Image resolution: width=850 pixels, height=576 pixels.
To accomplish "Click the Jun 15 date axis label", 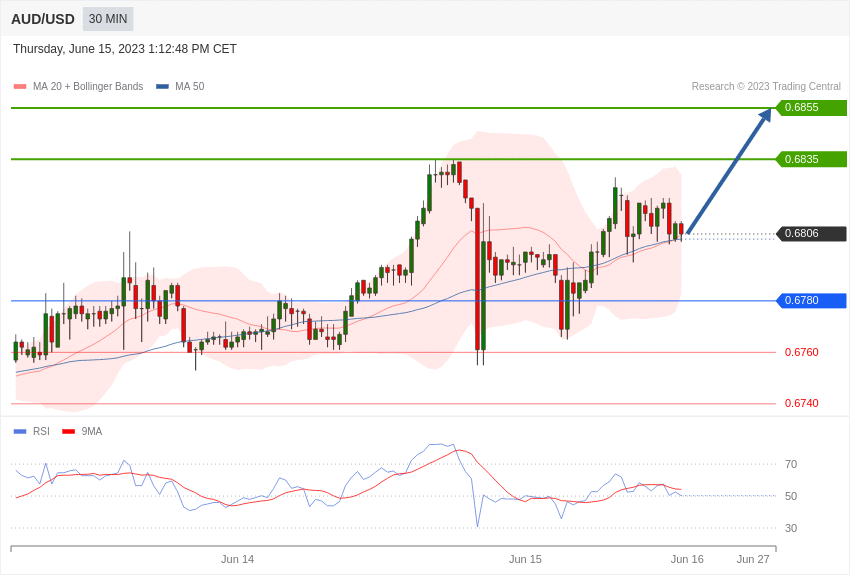I will (525, 559).
